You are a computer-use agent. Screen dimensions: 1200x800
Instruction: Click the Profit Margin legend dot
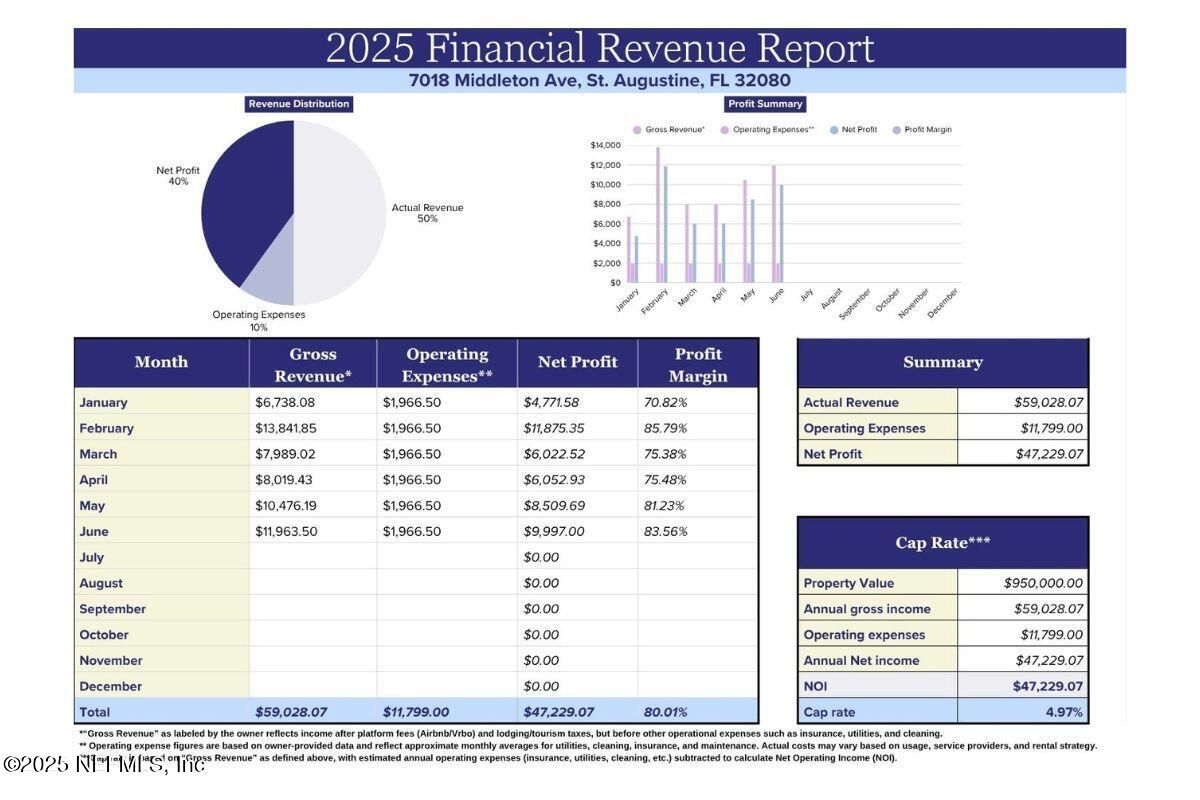[896, 130]
